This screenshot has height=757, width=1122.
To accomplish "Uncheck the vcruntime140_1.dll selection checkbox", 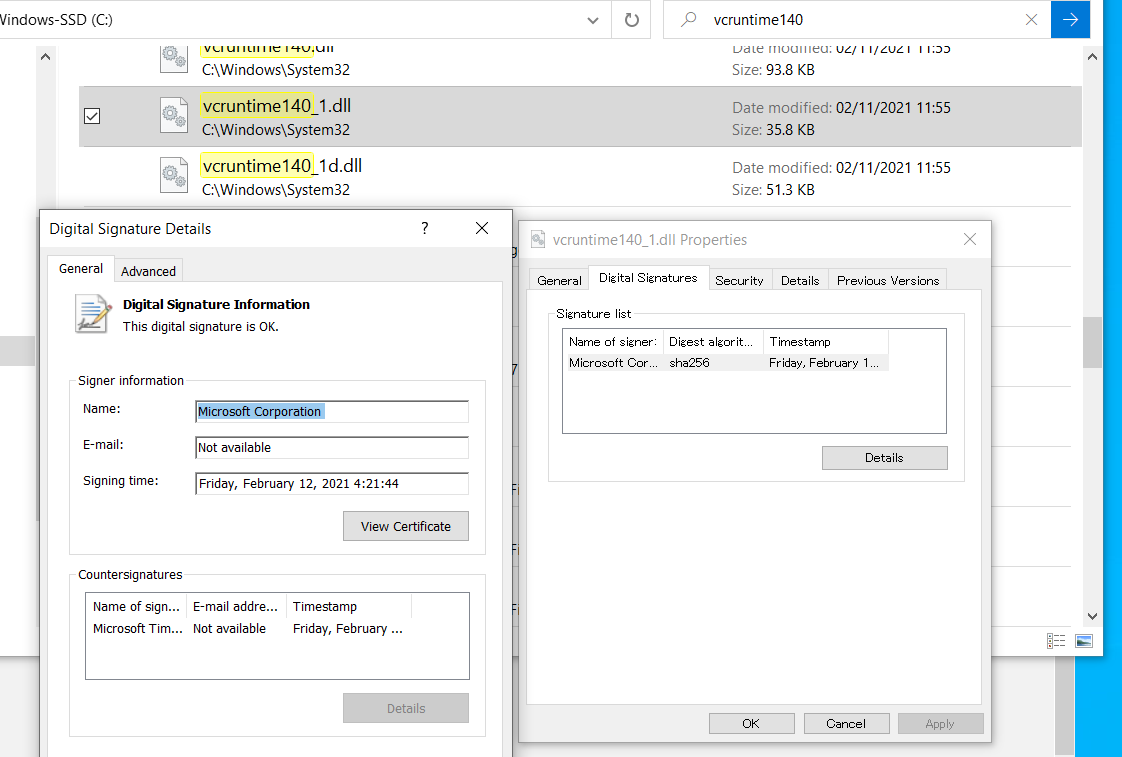I will click(92, 116).
